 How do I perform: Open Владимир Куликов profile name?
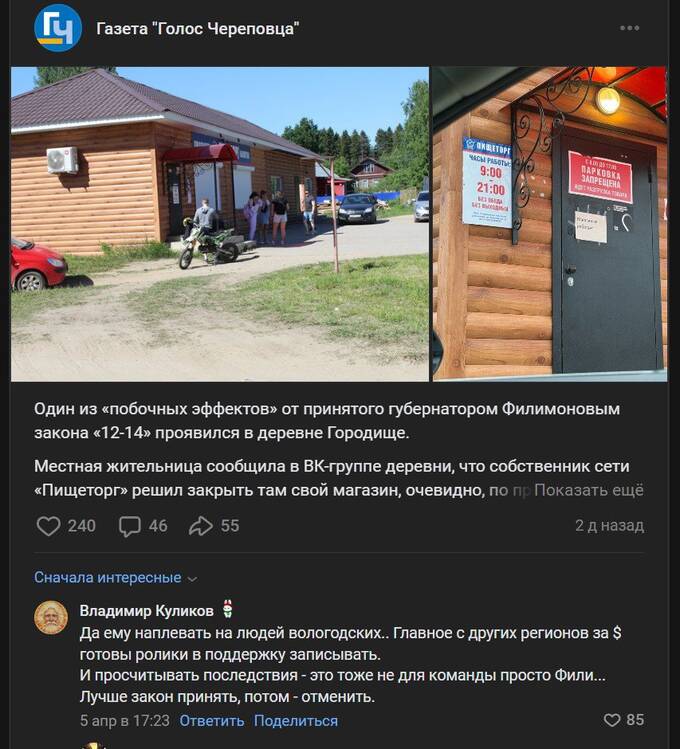tap(147, 610)
